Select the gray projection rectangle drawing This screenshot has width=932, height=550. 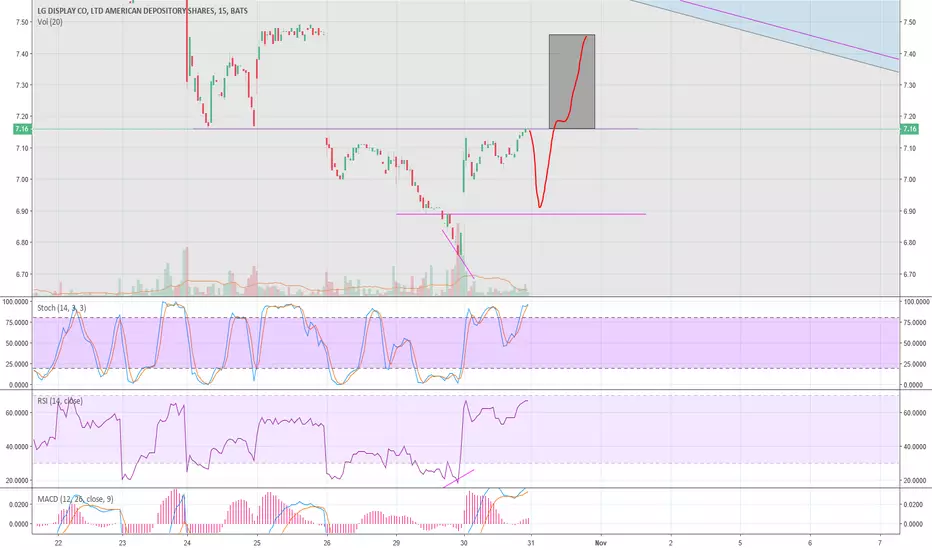point(572,81)
